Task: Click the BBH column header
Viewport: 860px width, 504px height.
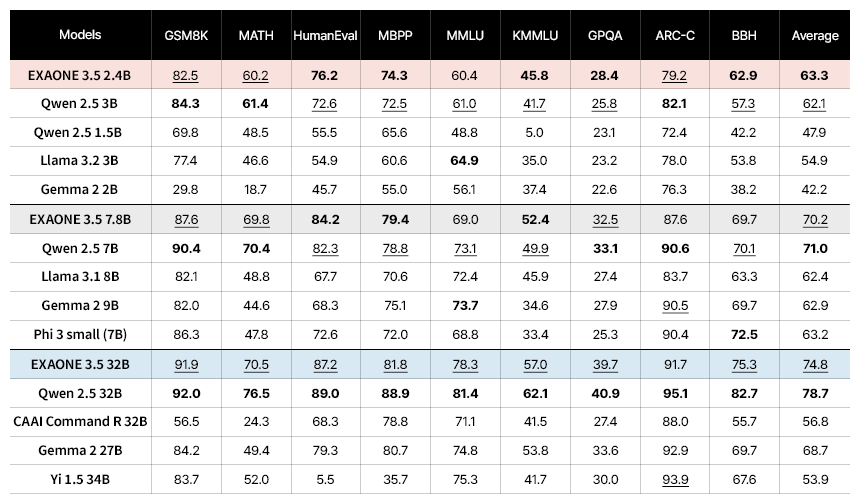Action: pos(744,35)
